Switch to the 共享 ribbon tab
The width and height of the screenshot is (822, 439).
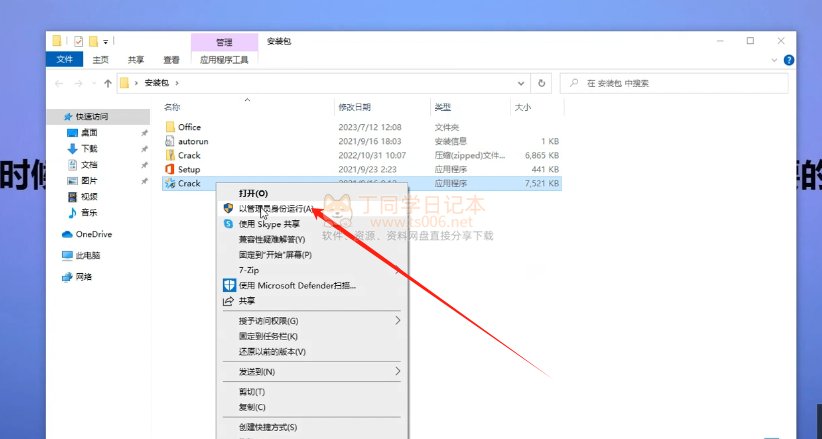click(x=136, y=60)
